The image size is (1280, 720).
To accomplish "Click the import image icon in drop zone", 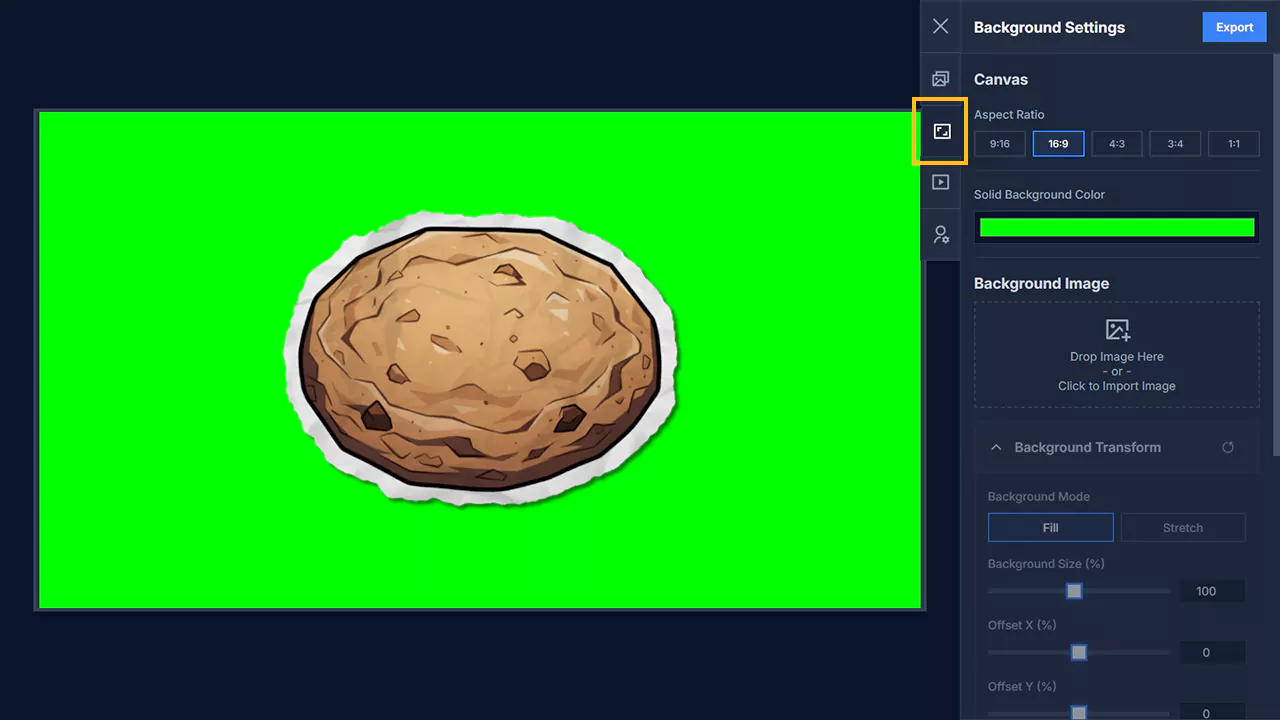I will 1117,330.
